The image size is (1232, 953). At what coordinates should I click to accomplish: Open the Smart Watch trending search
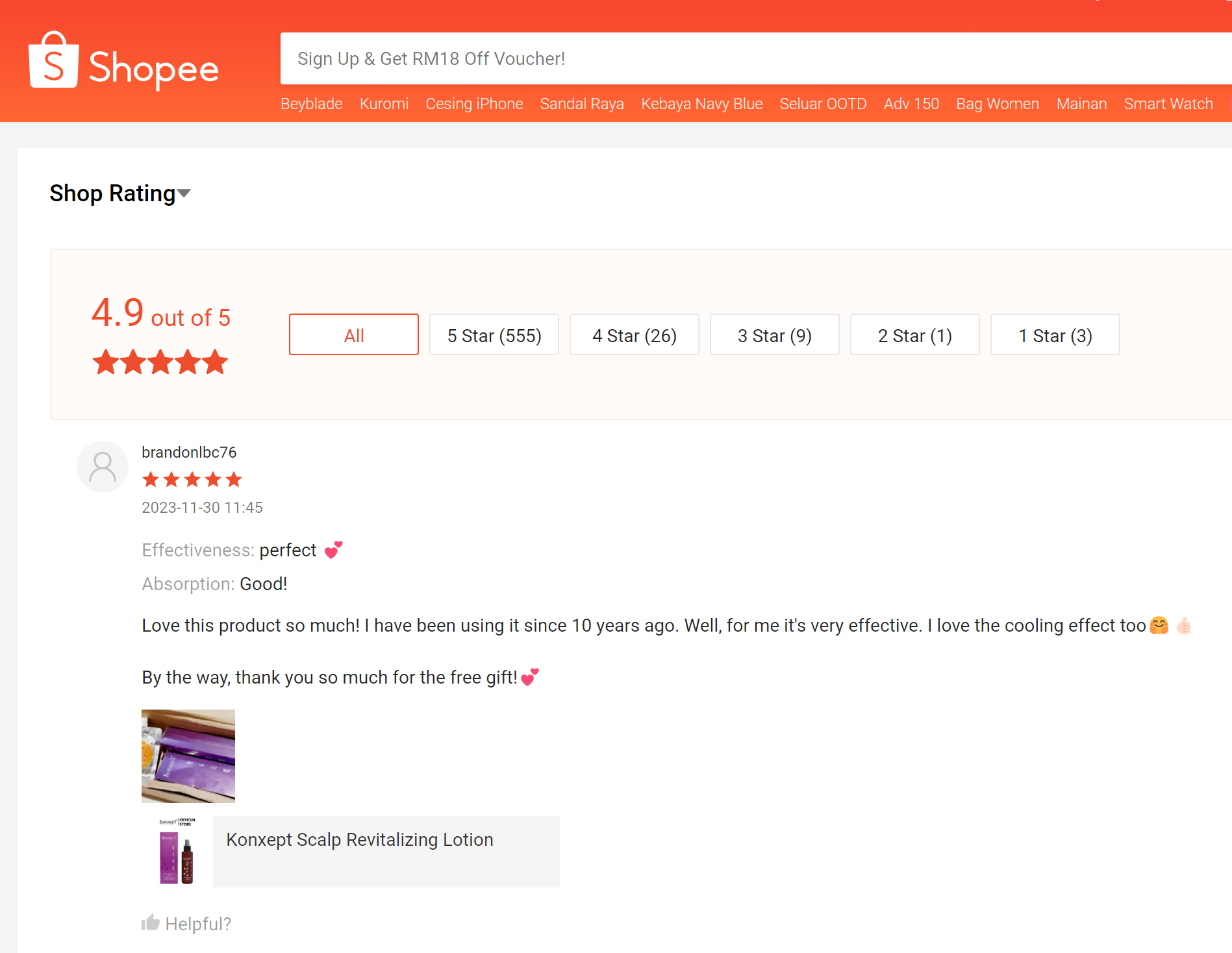coord(1168,104)
